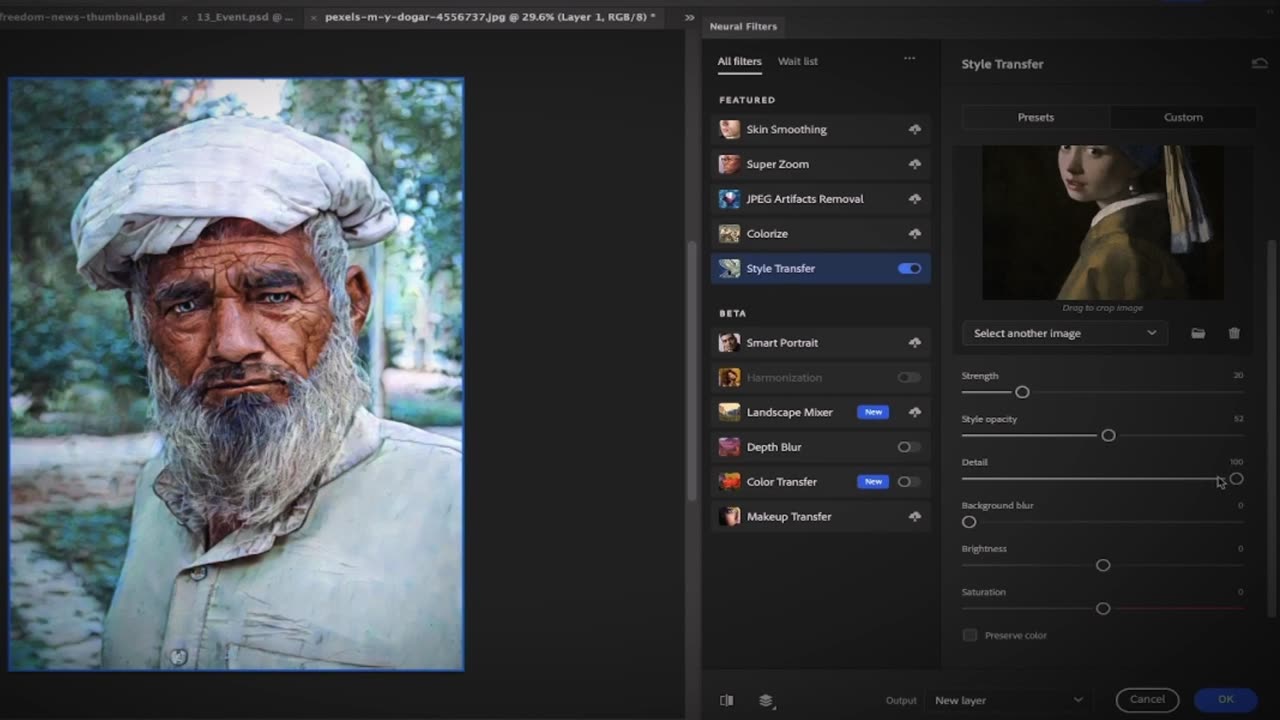Click the Colorize cloud download icon

click(914, 234)
